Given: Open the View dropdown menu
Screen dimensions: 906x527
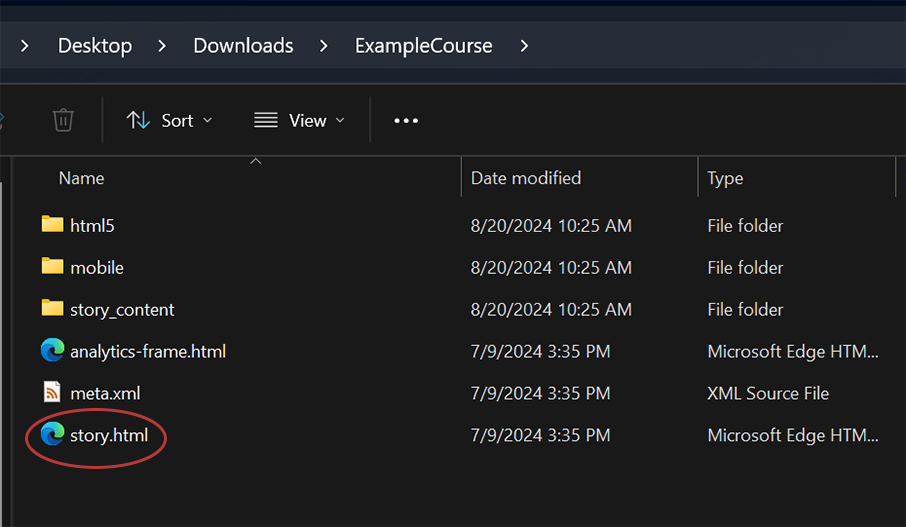Looking at the screenshot, I should pos(299,120).
